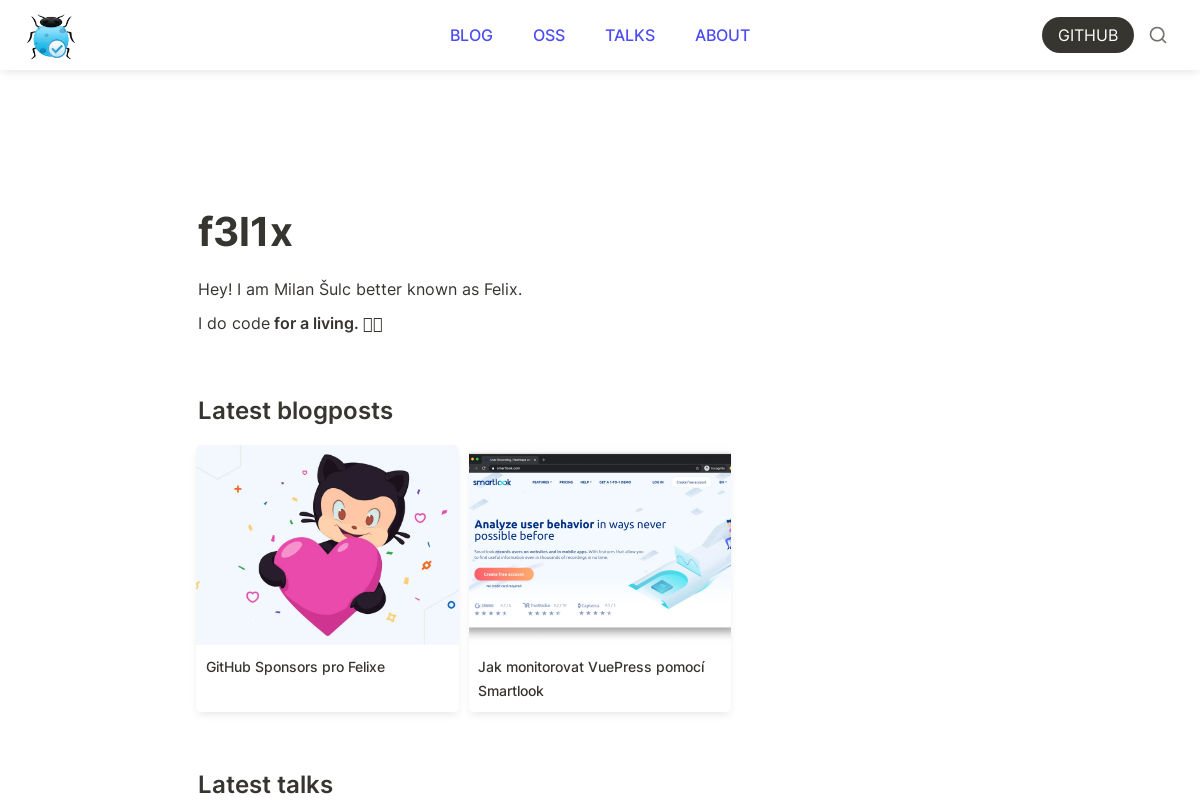Image resolution: width=1200 pixels, height=800 pixels.
Task: Click the 'Latest talks' heading
Action: click(x=265, y=784)
